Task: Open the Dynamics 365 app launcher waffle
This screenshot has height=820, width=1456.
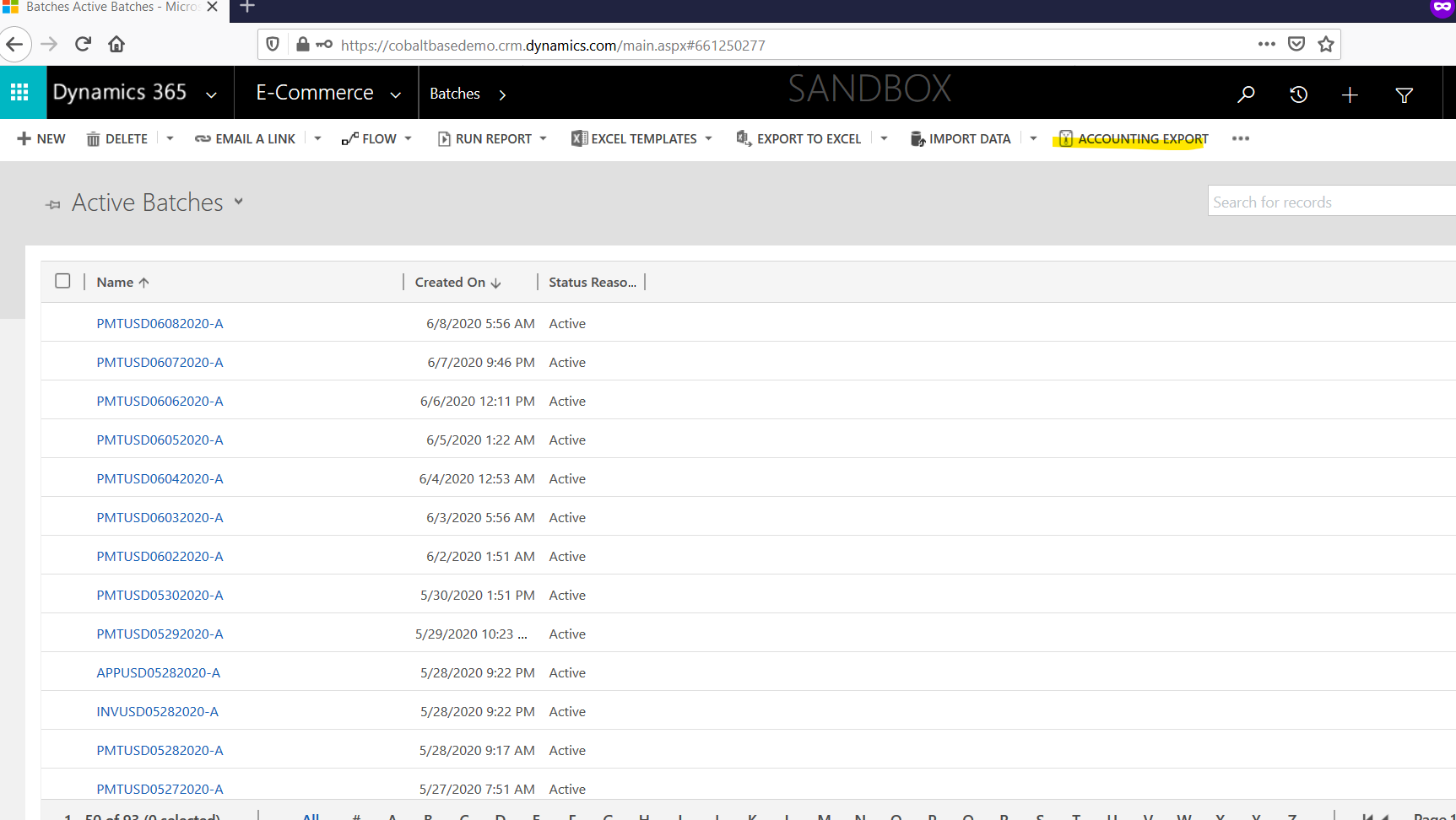Action: pyautogui.click(x=19, y=93)
